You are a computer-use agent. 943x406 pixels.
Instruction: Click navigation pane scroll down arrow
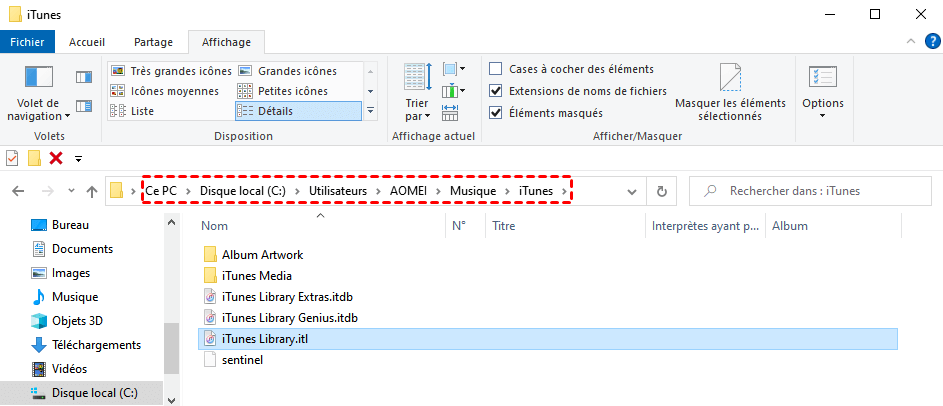171,399
